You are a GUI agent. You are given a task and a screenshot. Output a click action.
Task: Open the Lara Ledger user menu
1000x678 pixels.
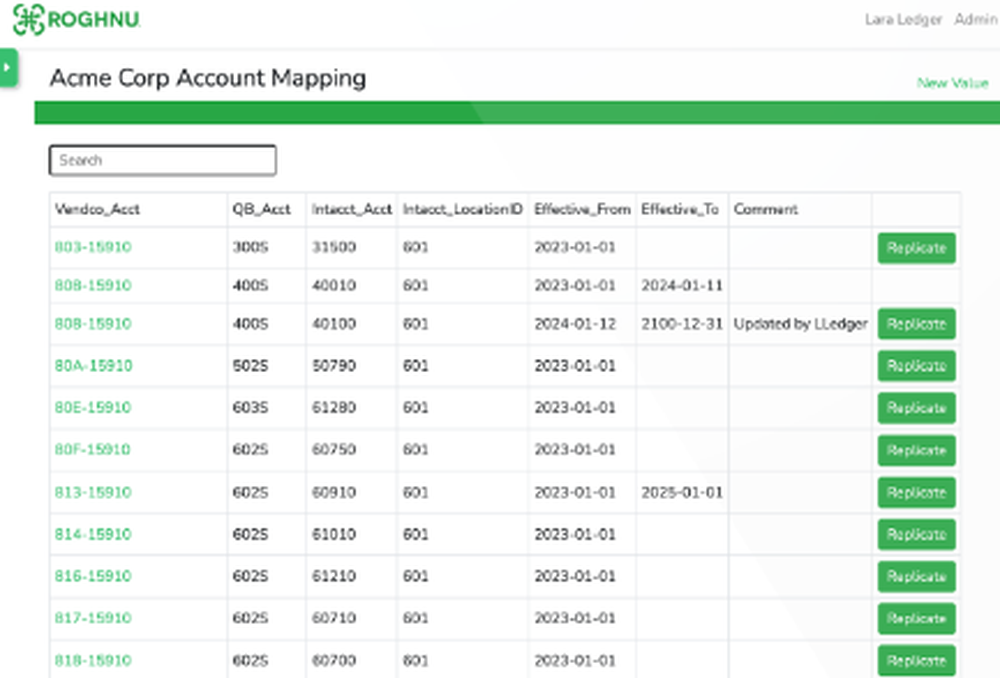coord(903,19)
